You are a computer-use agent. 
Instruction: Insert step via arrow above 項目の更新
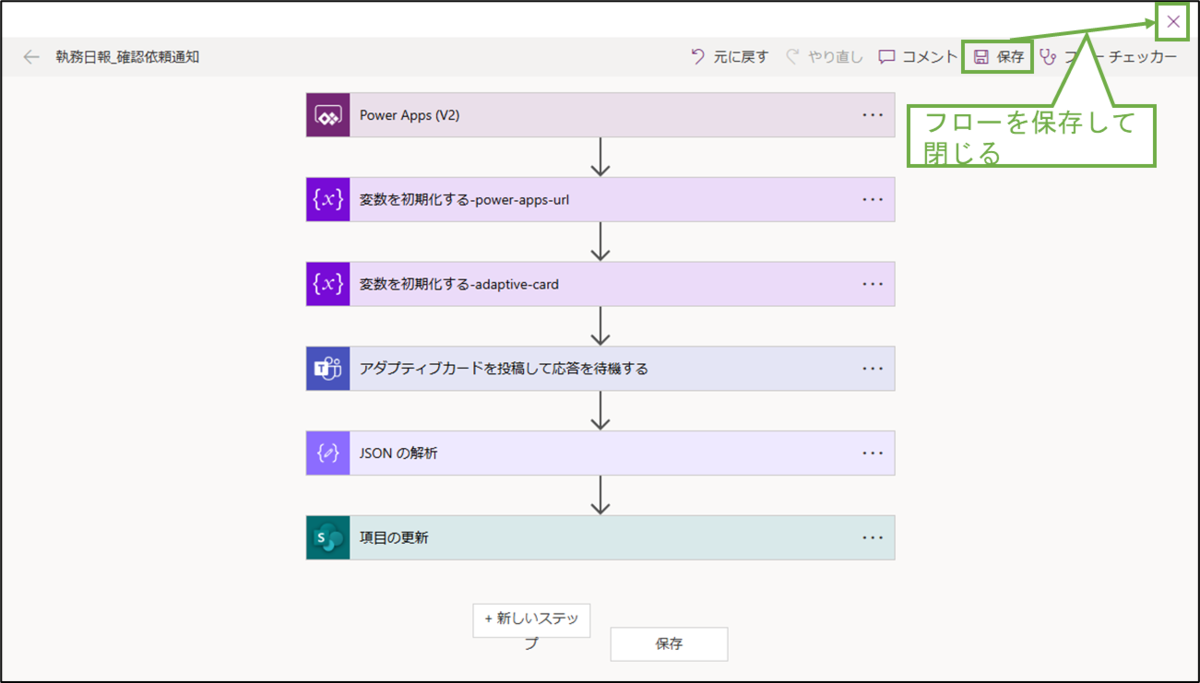click(600, 495)
